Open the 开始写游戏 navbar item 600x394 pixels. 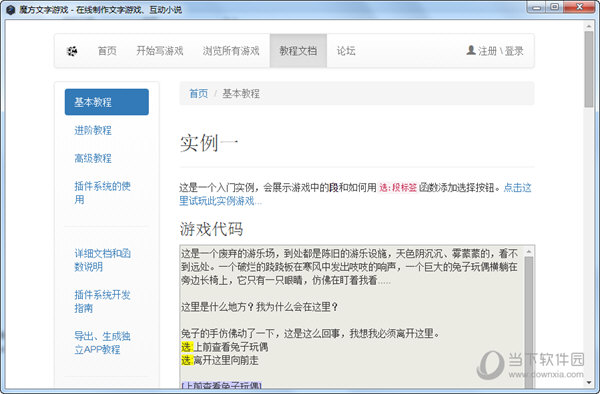tap(160, 51)
